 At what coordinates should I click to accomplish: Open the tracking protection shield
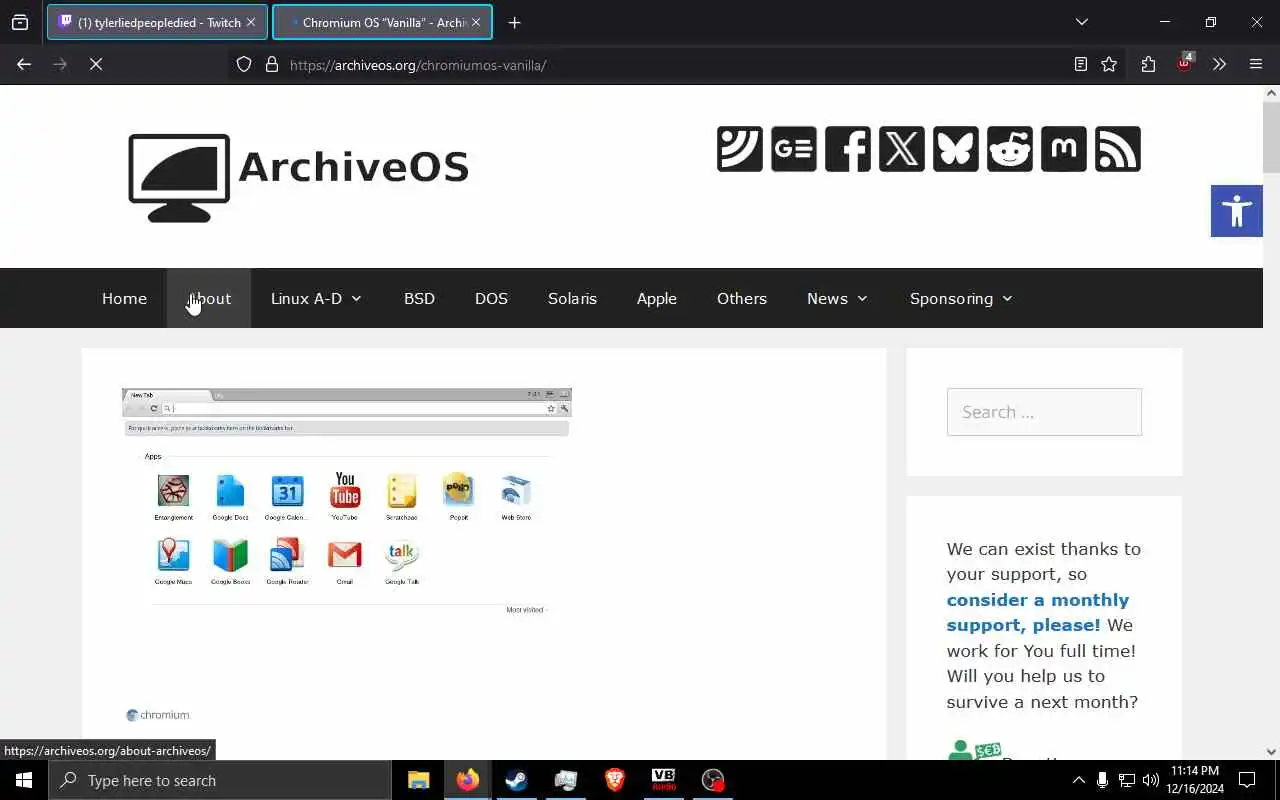coord(244,64)
